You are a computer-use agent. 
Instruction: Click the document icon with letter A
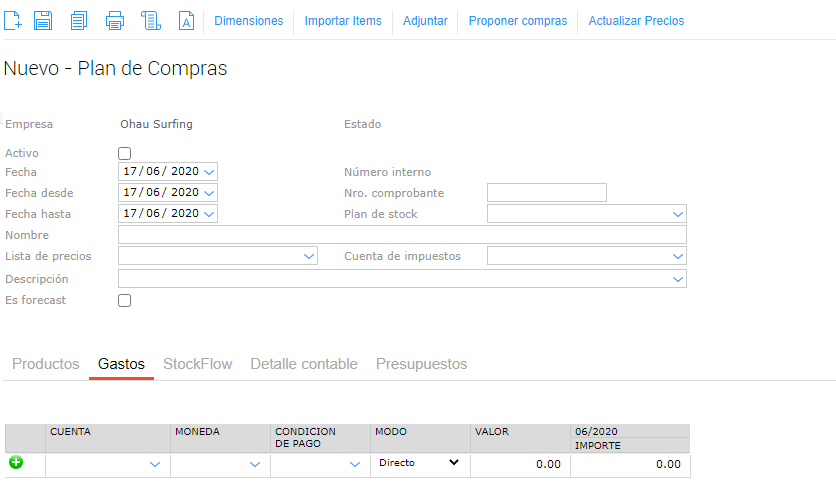coord(186,20)
